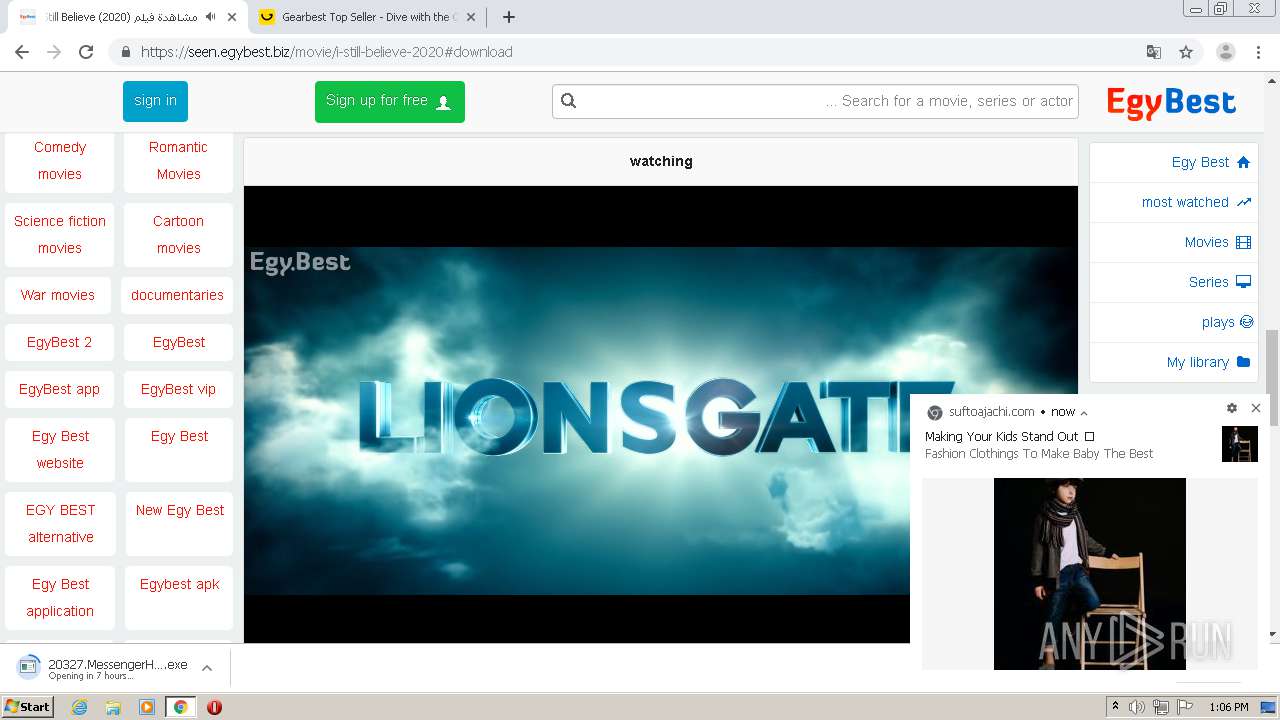This screenshot has height=720, width=1280.
Task: Open the Cartoon movies category
Action: pos(178,234)
